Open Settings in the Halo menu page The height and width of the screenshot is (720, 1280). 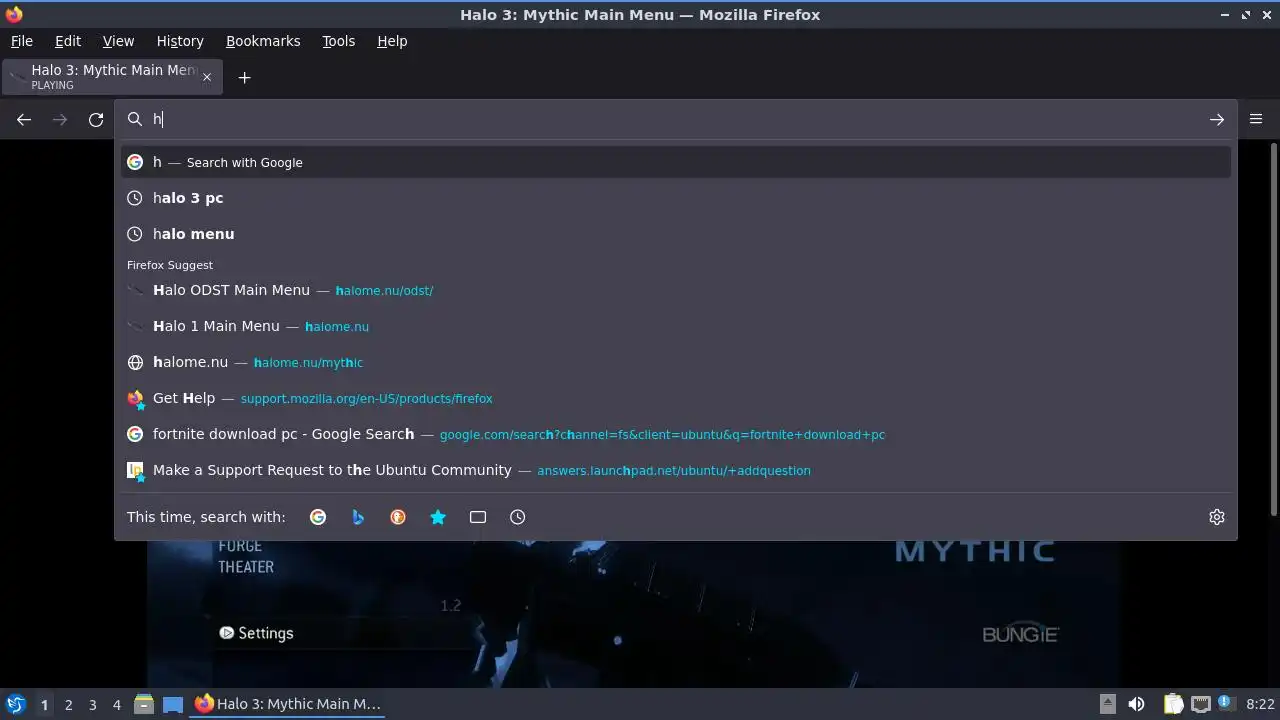256,633
